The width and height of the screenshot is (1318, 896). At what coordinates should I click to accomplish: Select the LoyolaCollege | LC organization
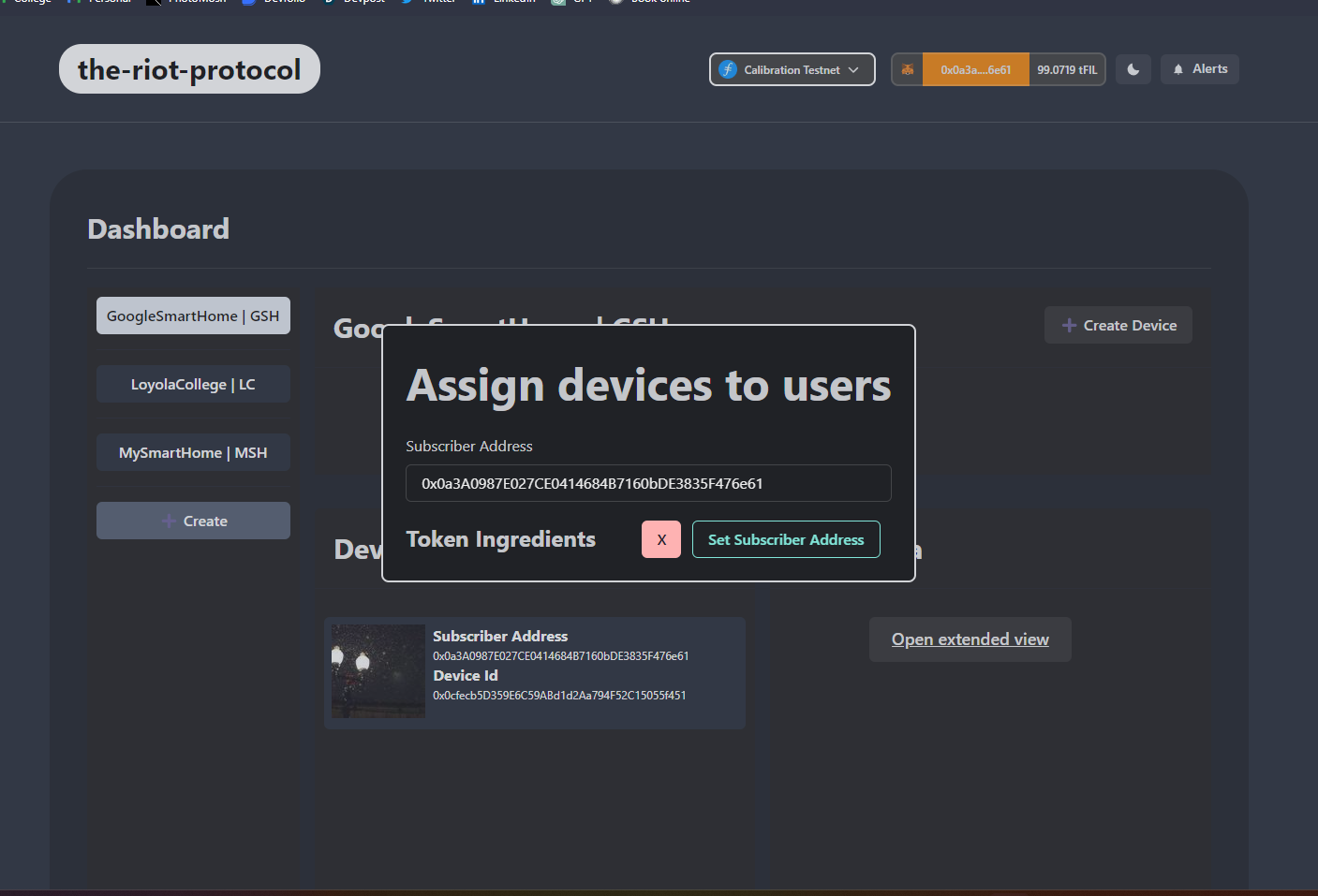(x=193, y=384)
